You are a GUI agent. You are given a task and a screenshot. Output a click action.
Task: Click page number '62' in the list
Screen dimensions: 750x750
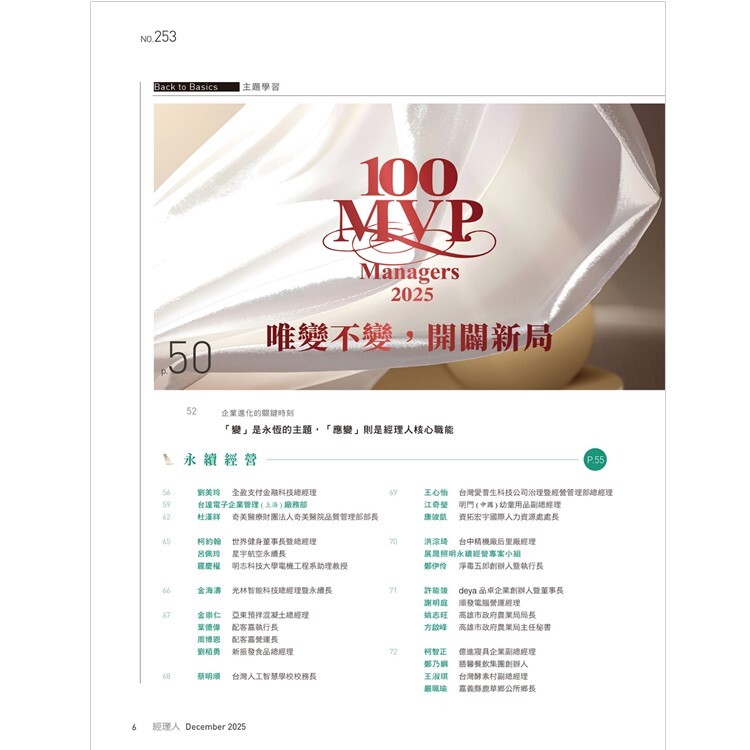pyautogui.click(x=166, y=517)
